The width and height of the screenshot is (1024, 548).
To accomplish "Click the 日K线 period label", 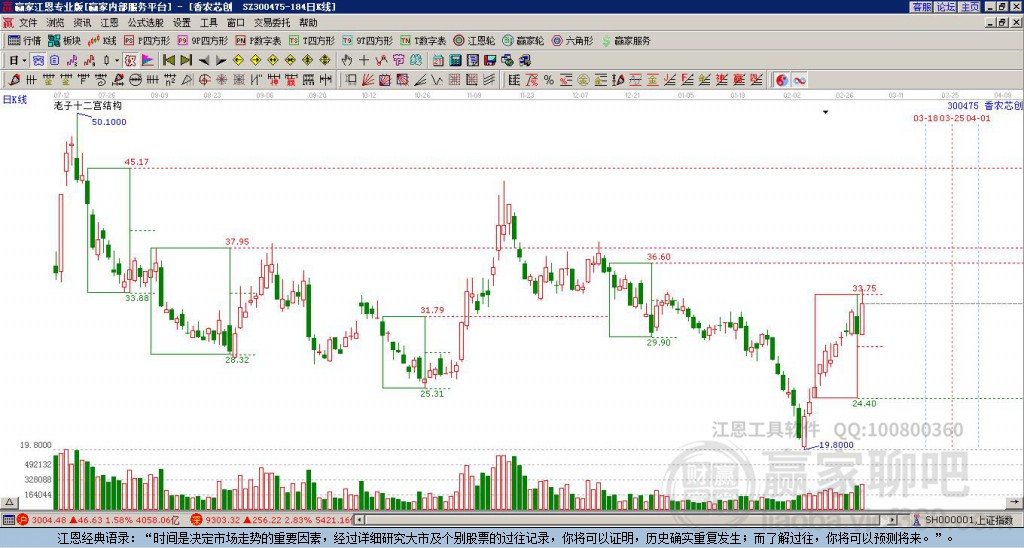I will click(15, 99).
